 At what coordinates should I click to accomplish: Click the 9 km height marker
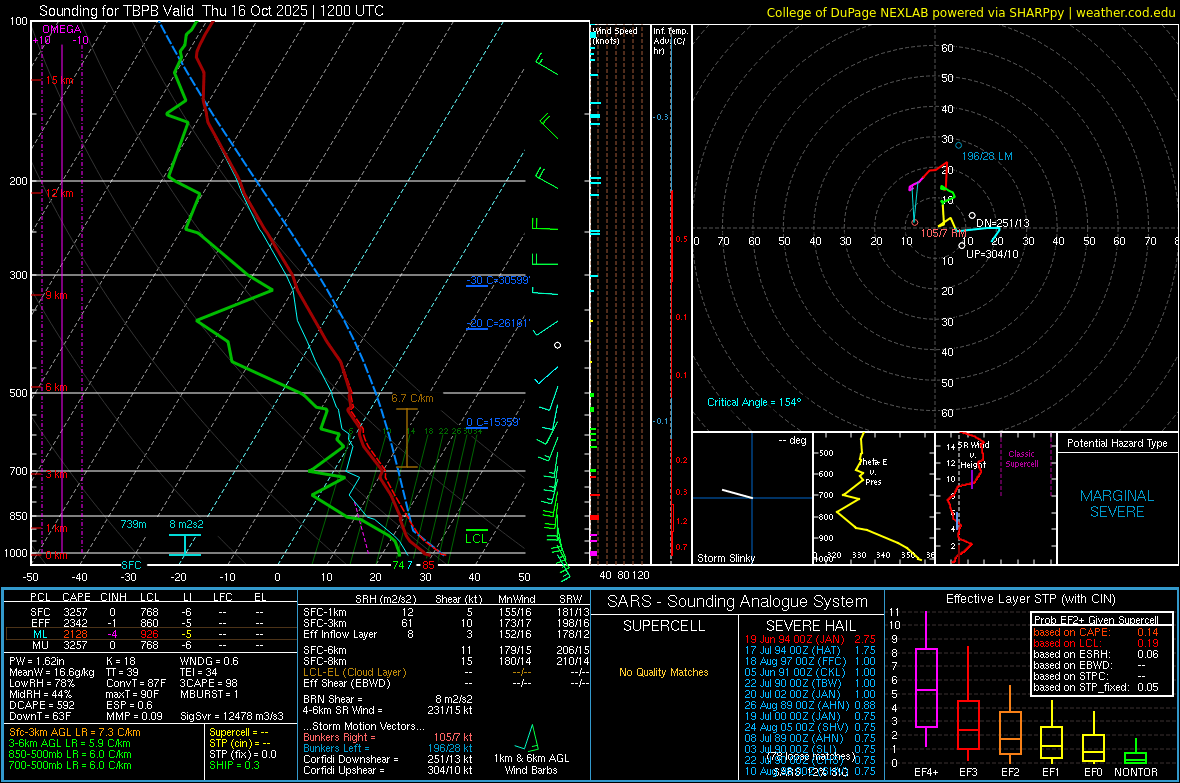55,295
